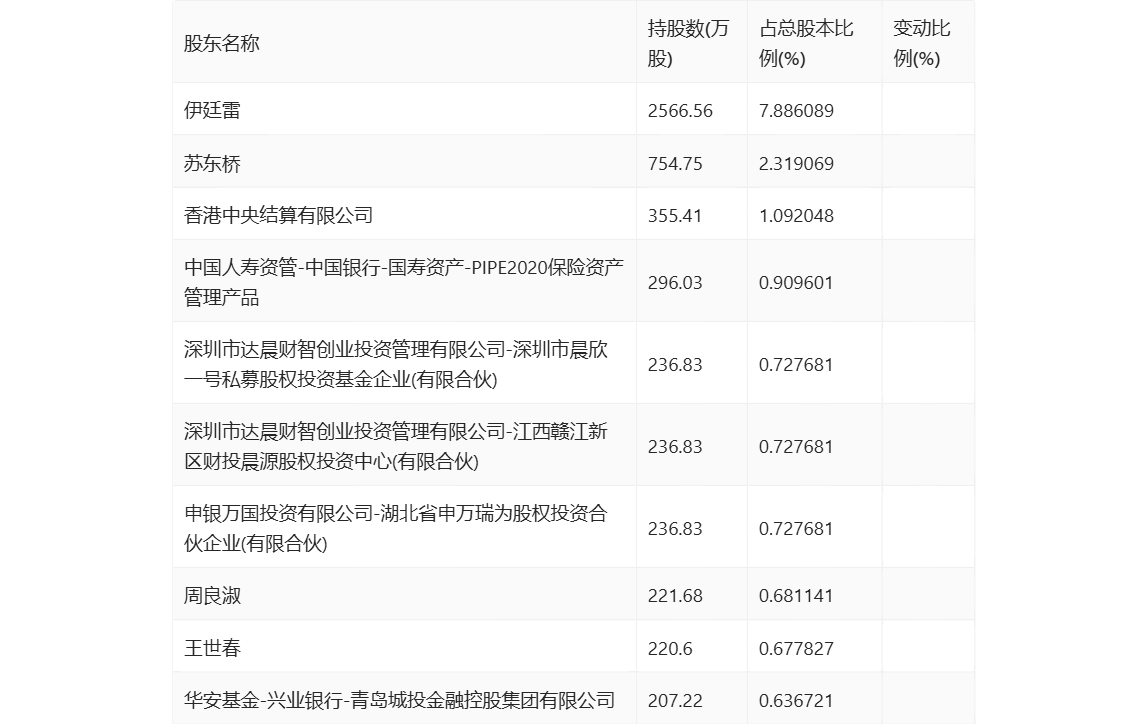
Task: Select the 江西赣江新区财投晨源 shareholder name
Action: coord(396,446)
